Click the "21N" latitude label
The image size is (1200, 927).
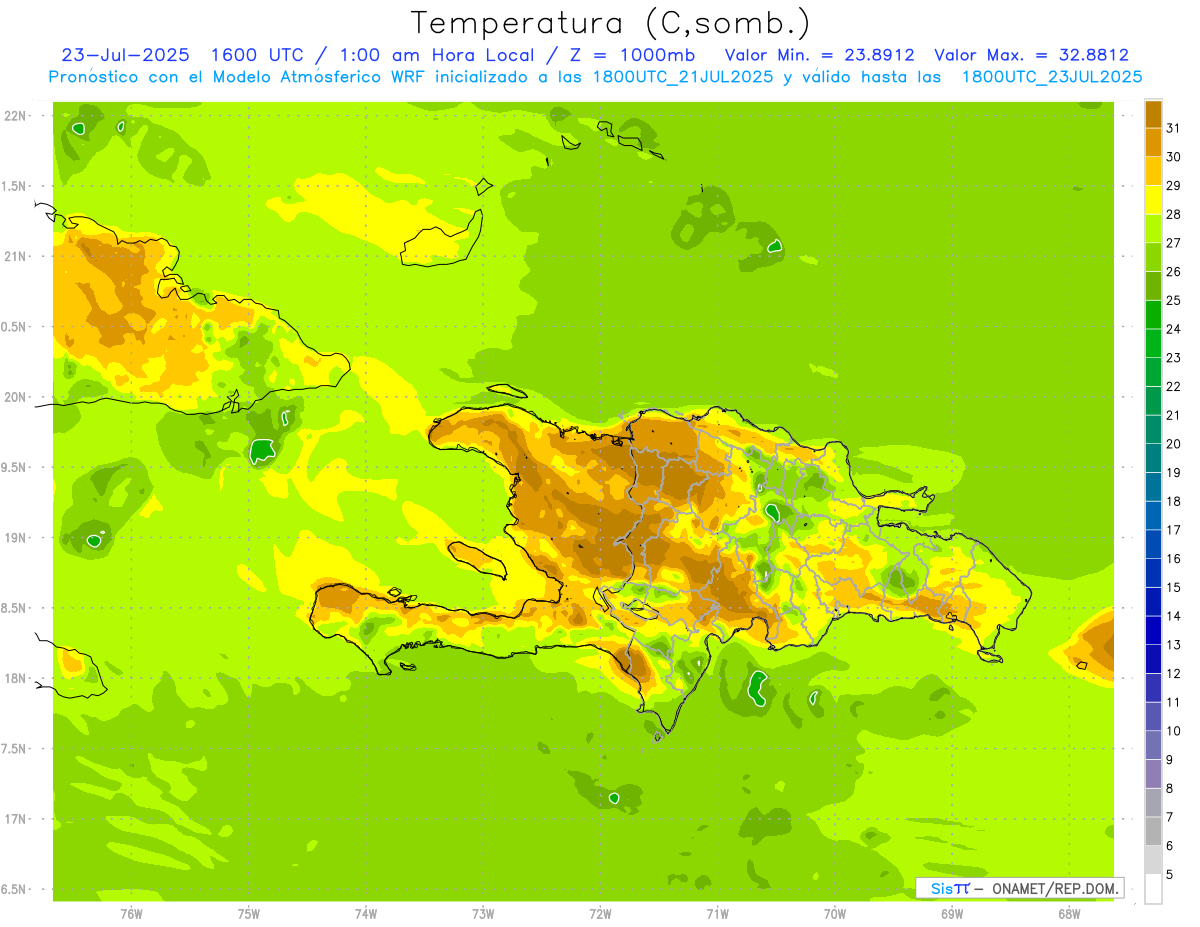pos(15,256)
